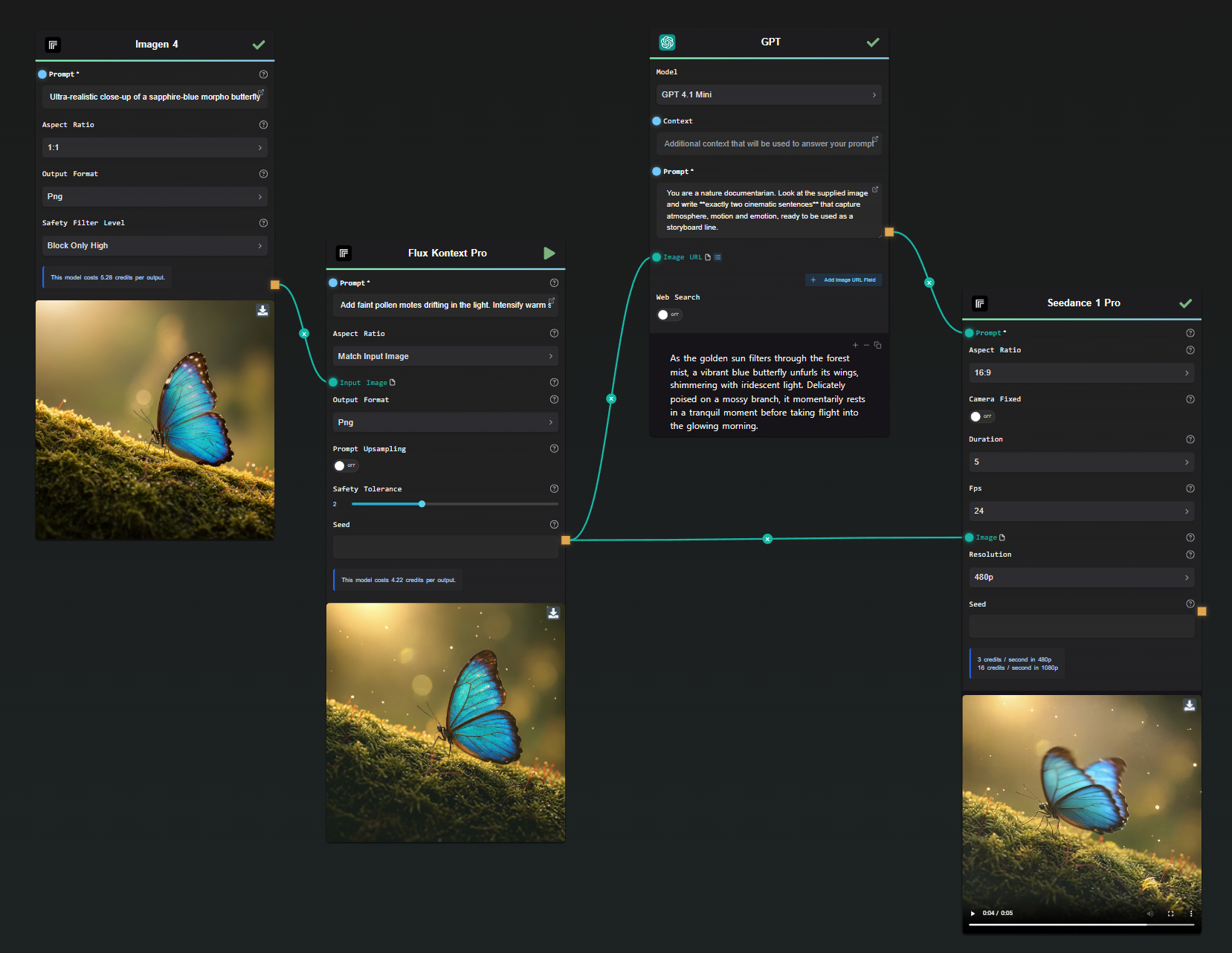Download the Seedance video output
This screenshot has height=953, width=1232.
point(1189,705)
